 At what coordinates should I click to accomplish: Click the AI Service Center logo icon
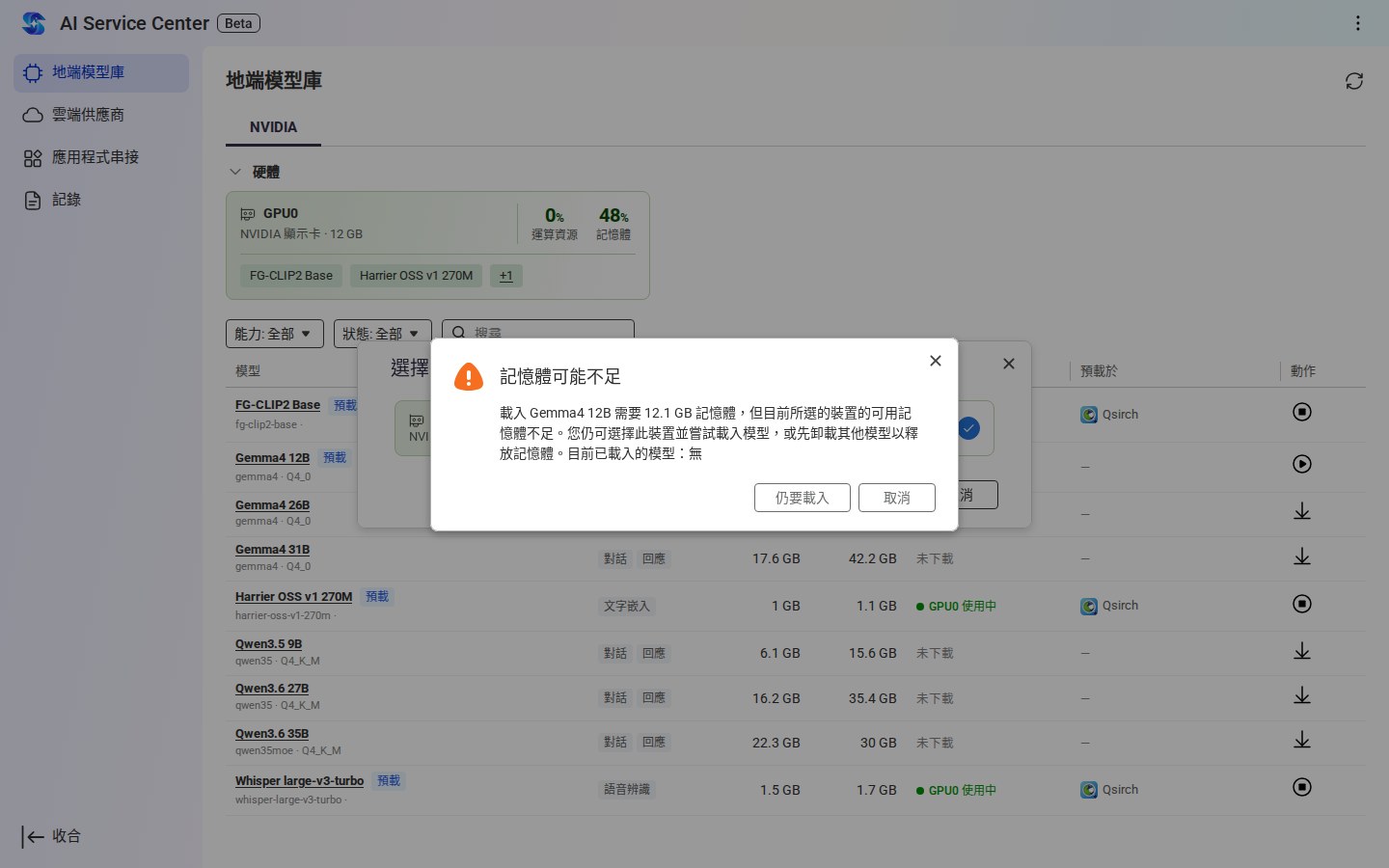pos(34,23)
